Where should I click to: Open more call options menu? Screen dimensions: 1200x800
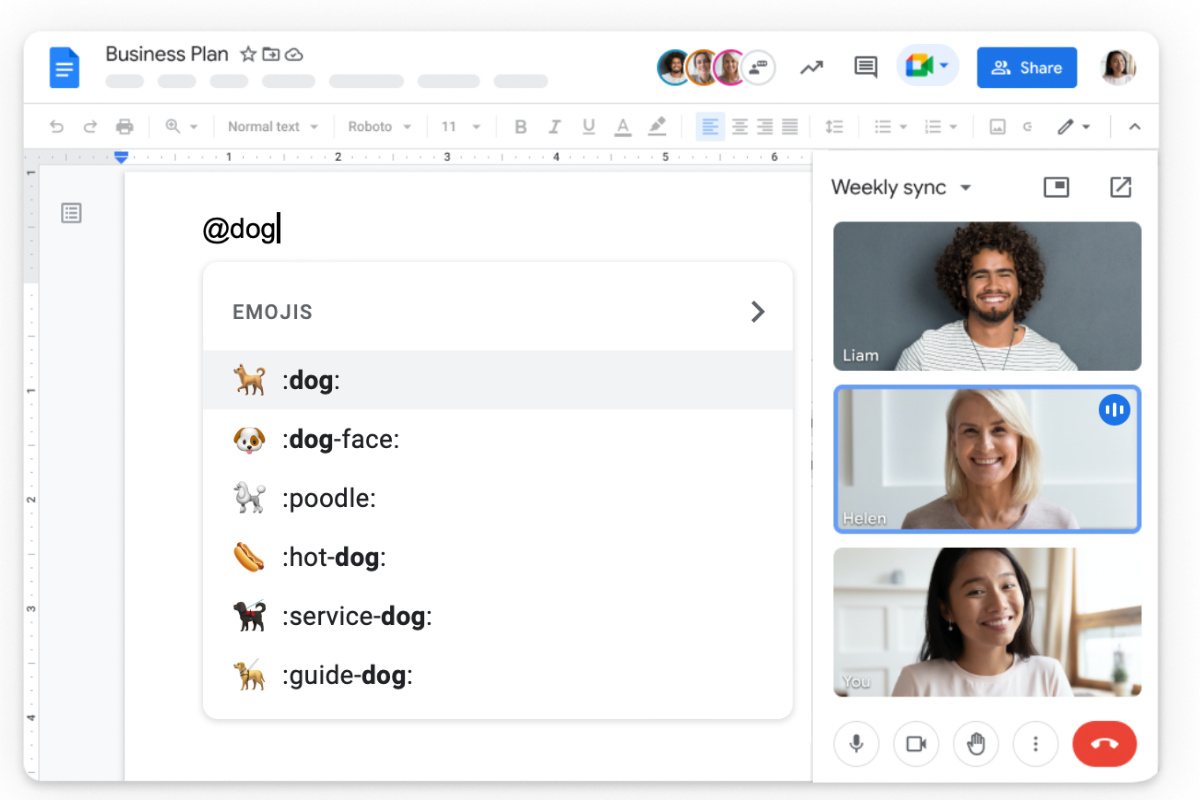[x=1036, y=744]
